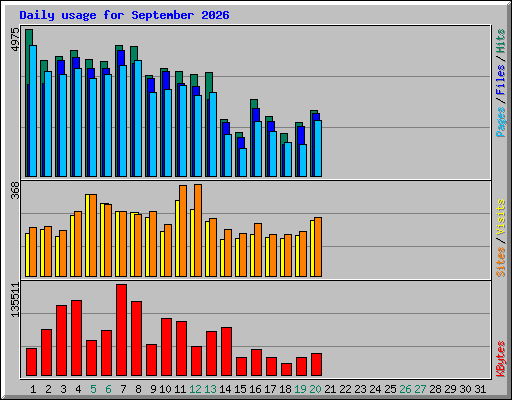Click the red KBytes bar for day 18
The height and width of the screenshot is (400, 512).
point(286,370)
